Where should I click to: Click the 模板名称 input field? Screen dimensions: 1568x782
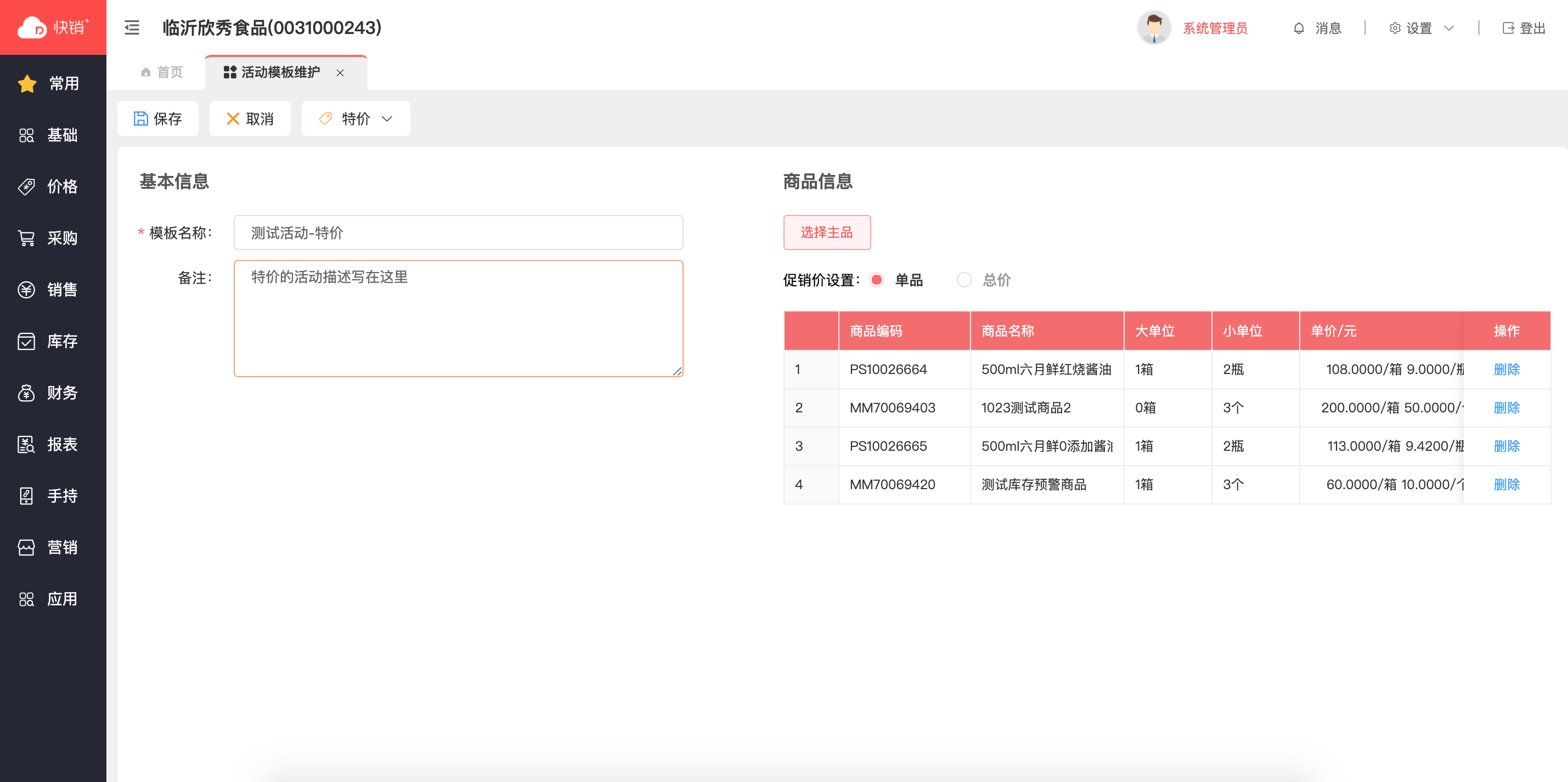coord(458,233)
